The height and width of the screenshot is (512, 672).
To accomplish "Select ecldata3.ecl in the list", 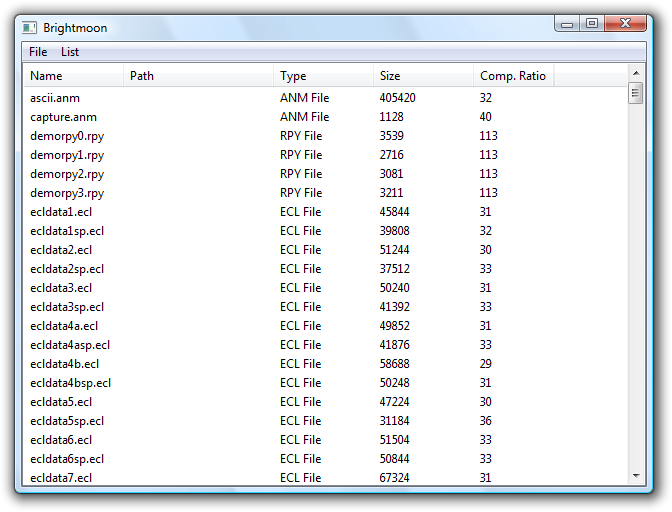I will 61,288.
